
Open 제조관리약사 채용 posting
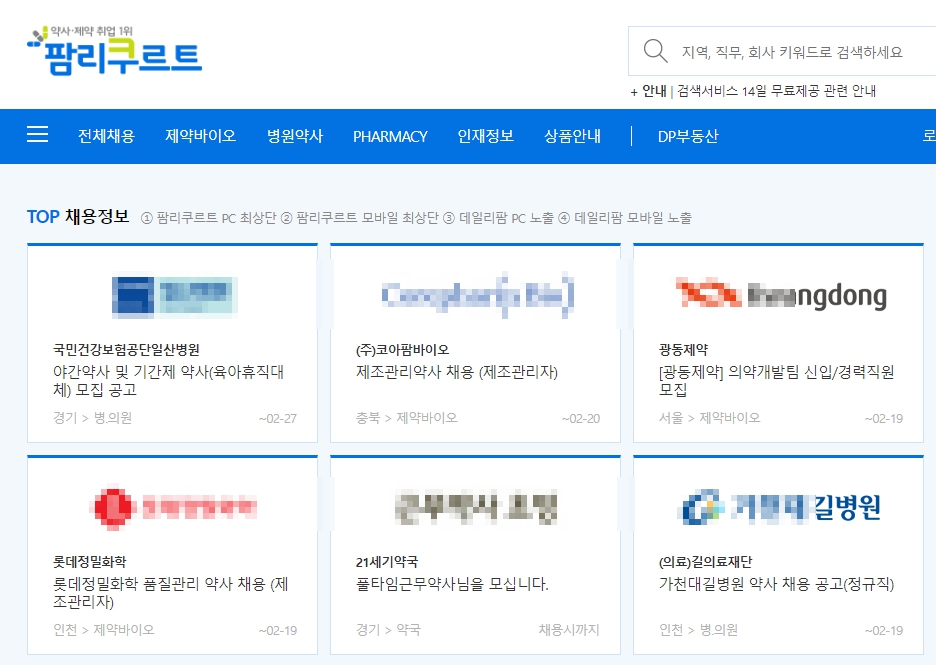[x=457, y=372]
